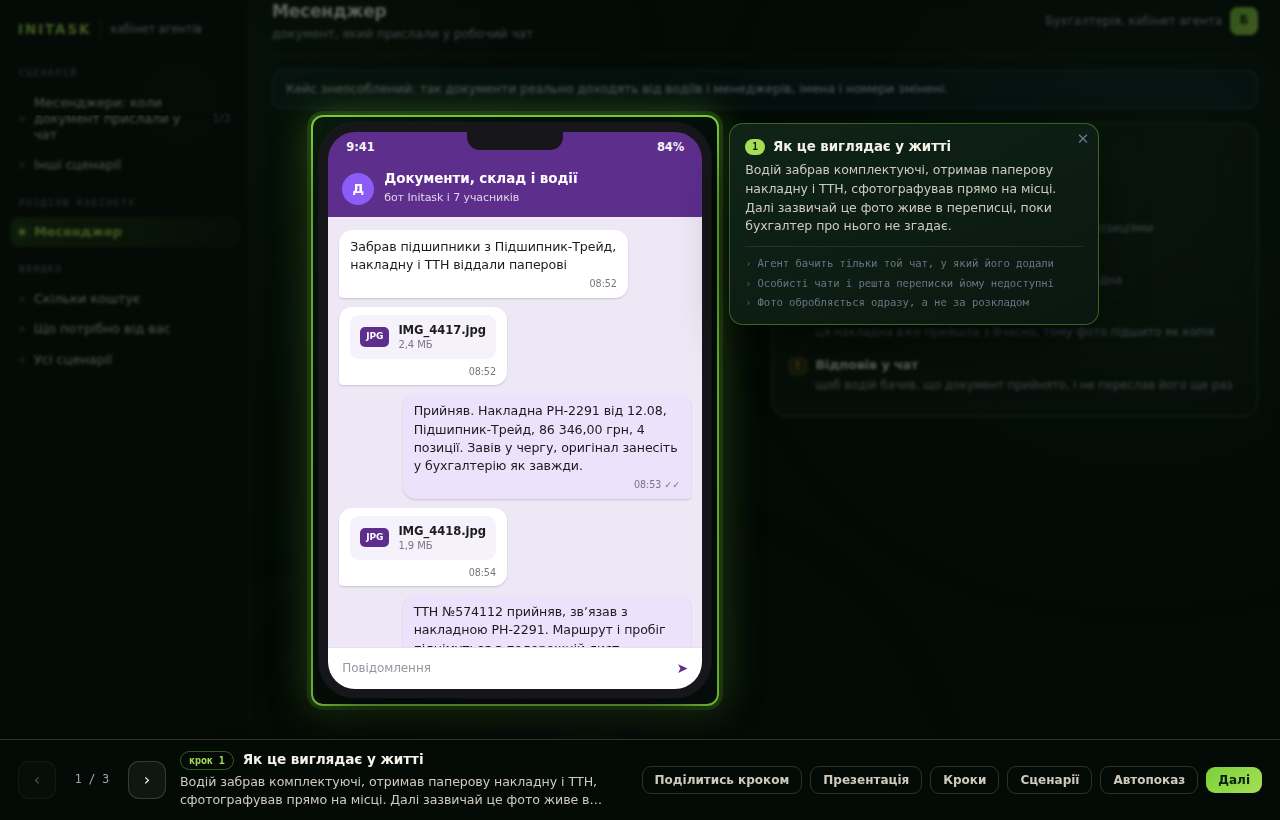Open the Сценарії button in bottom bar
The height and width of the screenshot is (820, 1280).
click(1049, 780)
